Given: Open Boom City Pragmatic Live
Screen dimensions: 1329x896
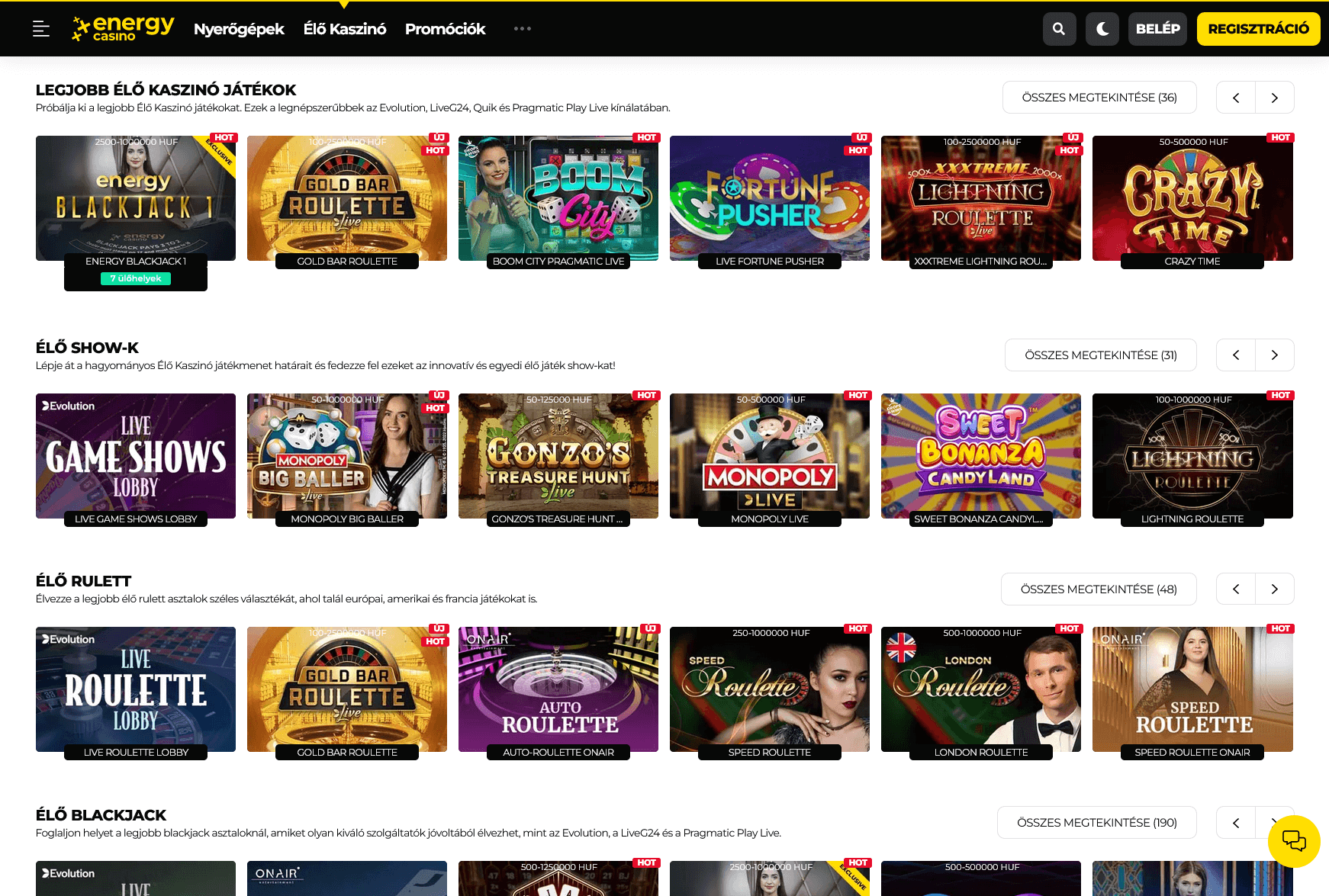Looking at the screenshot, I should 558,198.
